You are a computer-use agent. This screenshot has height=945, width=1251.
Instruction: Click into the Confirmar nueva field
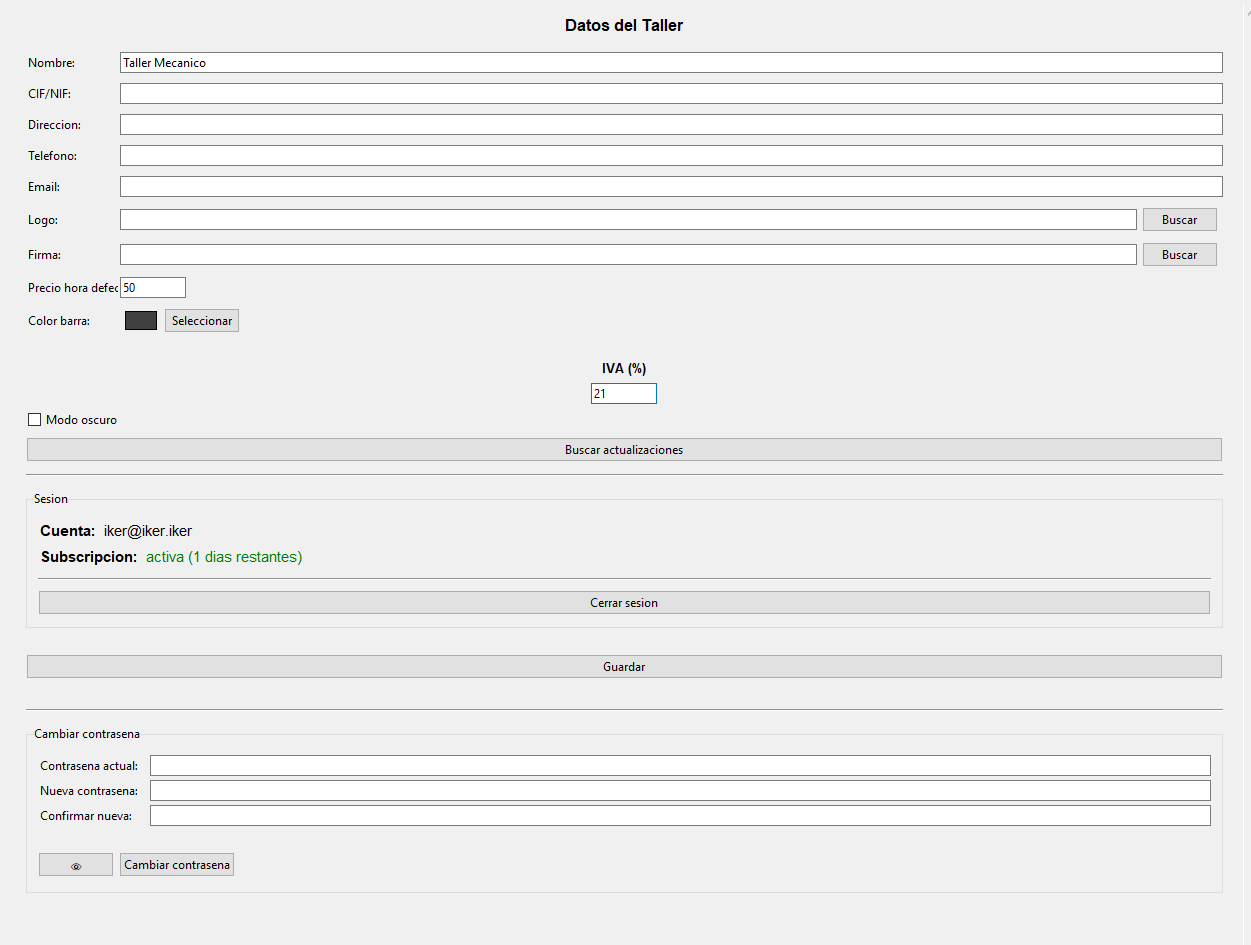[x=680, y=816]
